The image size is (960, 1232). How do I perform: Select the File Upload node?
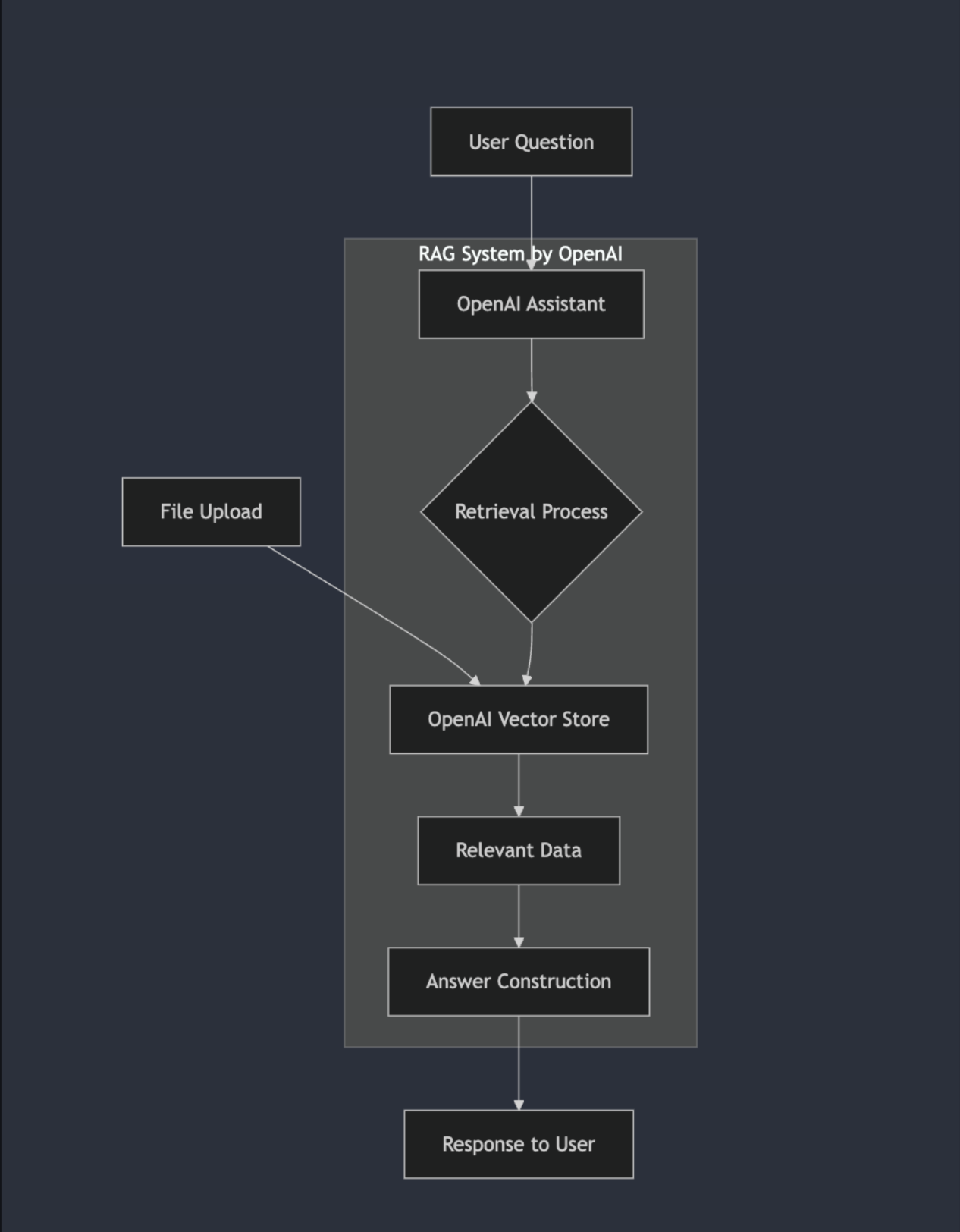click(x=211, y=512)
